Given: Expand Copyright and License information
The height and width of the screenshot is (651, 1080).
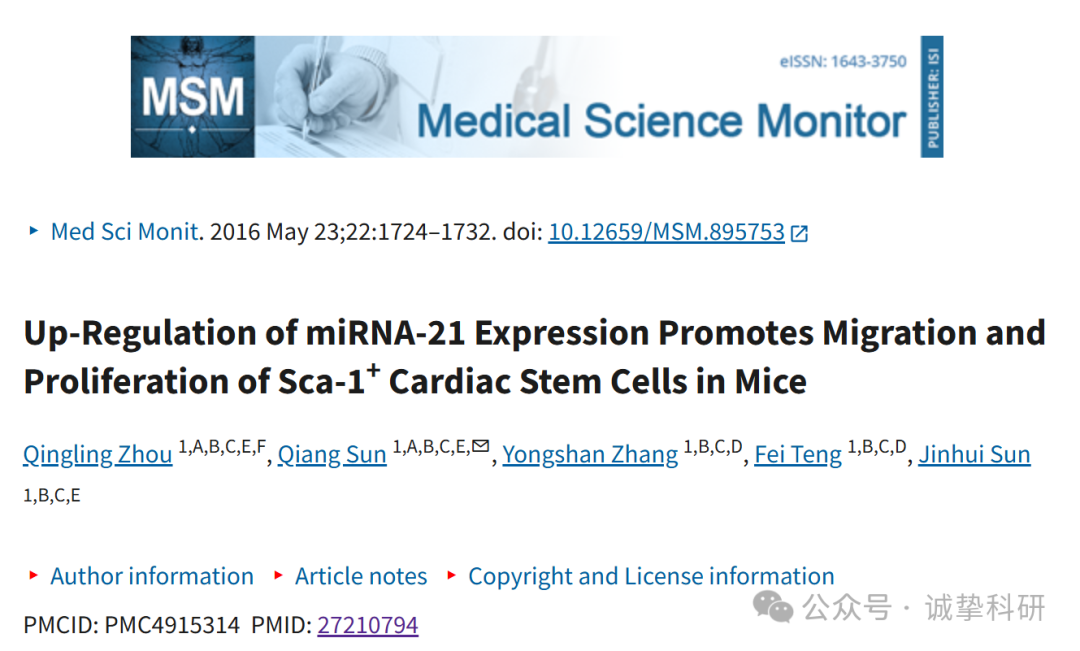Looking at the screenshot, I should pyautogui.click(x=651, y=576).
